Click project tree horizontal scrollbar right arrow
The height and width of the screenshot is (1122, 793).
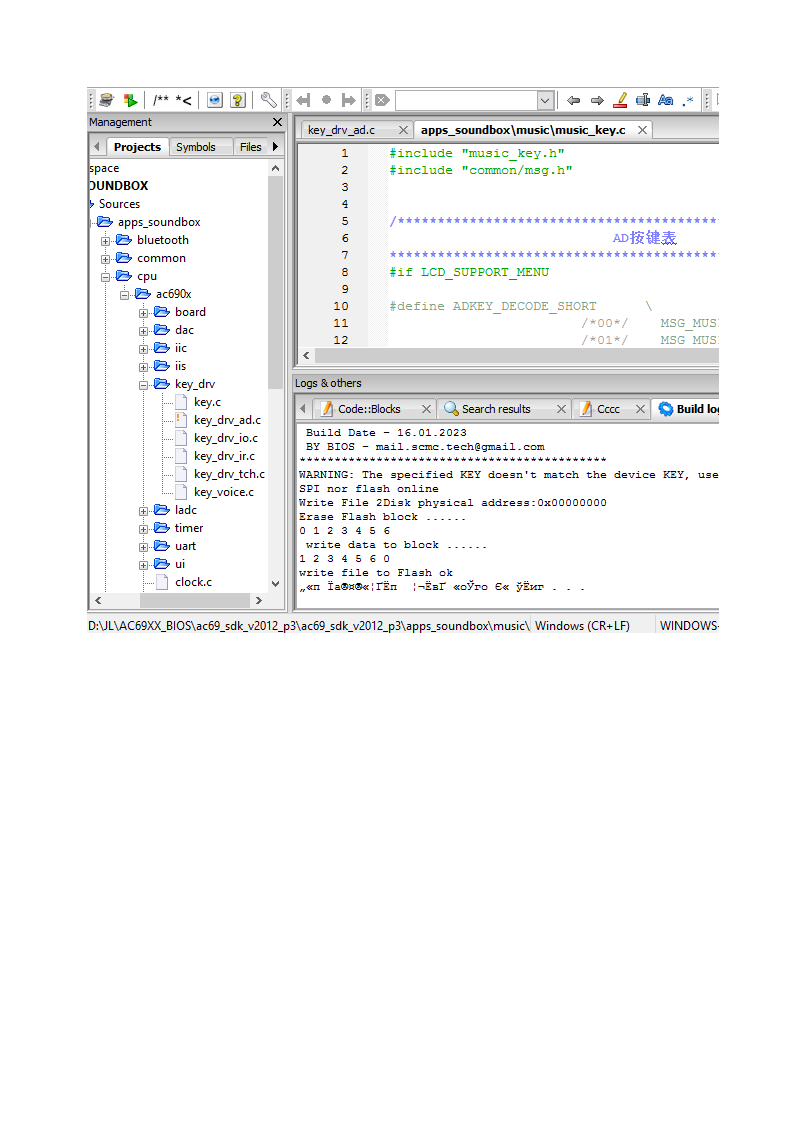click(259, 600)
